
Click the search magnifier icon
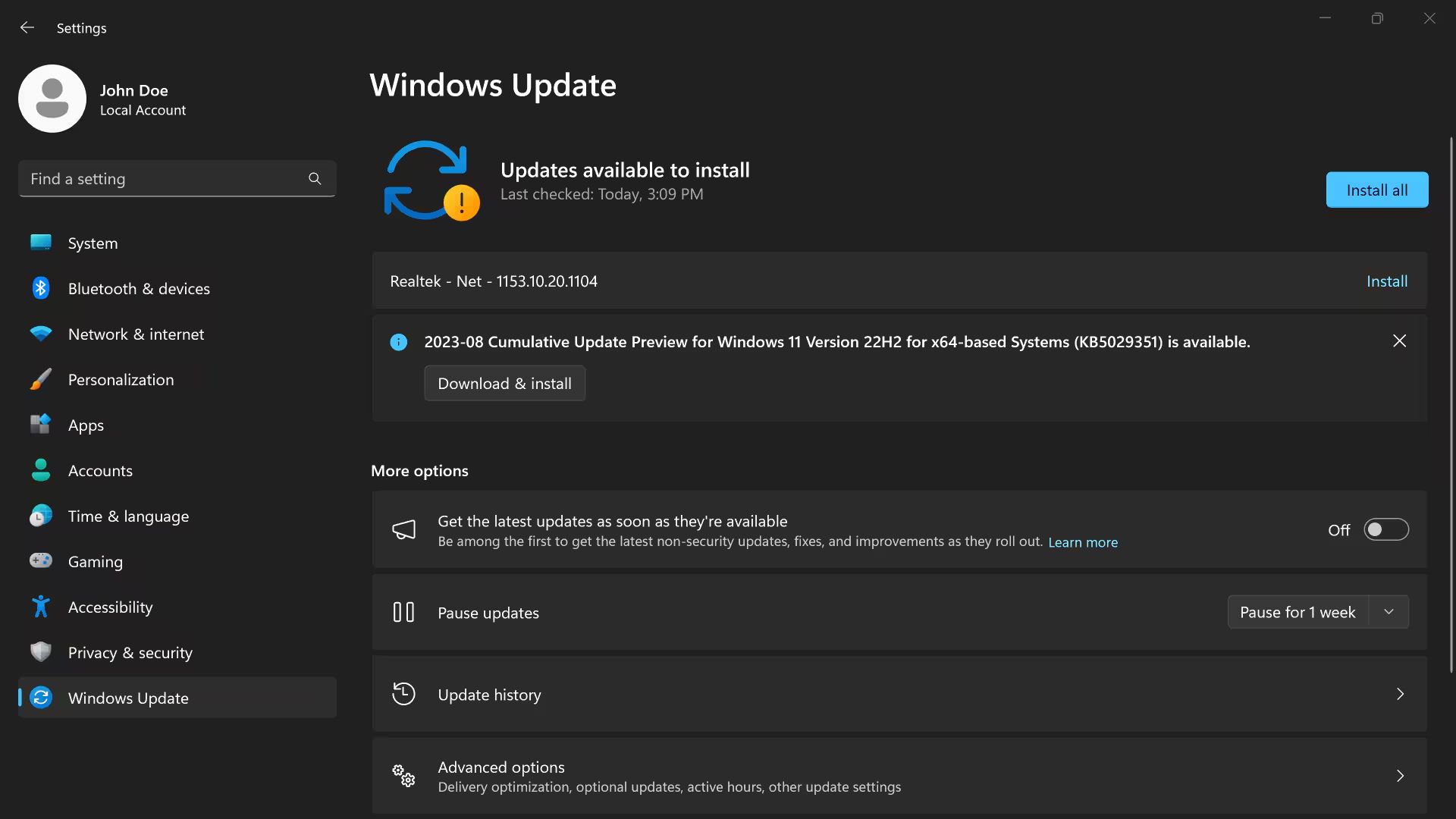(x=314, y=178)
